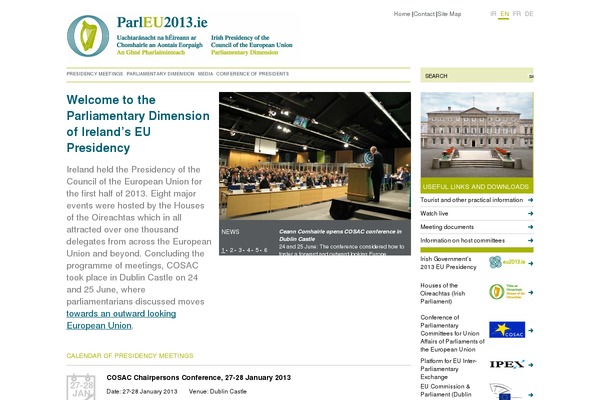Click the arrow beside the Oireachtas logo
The image size is (600, 400).
(530, 292)
